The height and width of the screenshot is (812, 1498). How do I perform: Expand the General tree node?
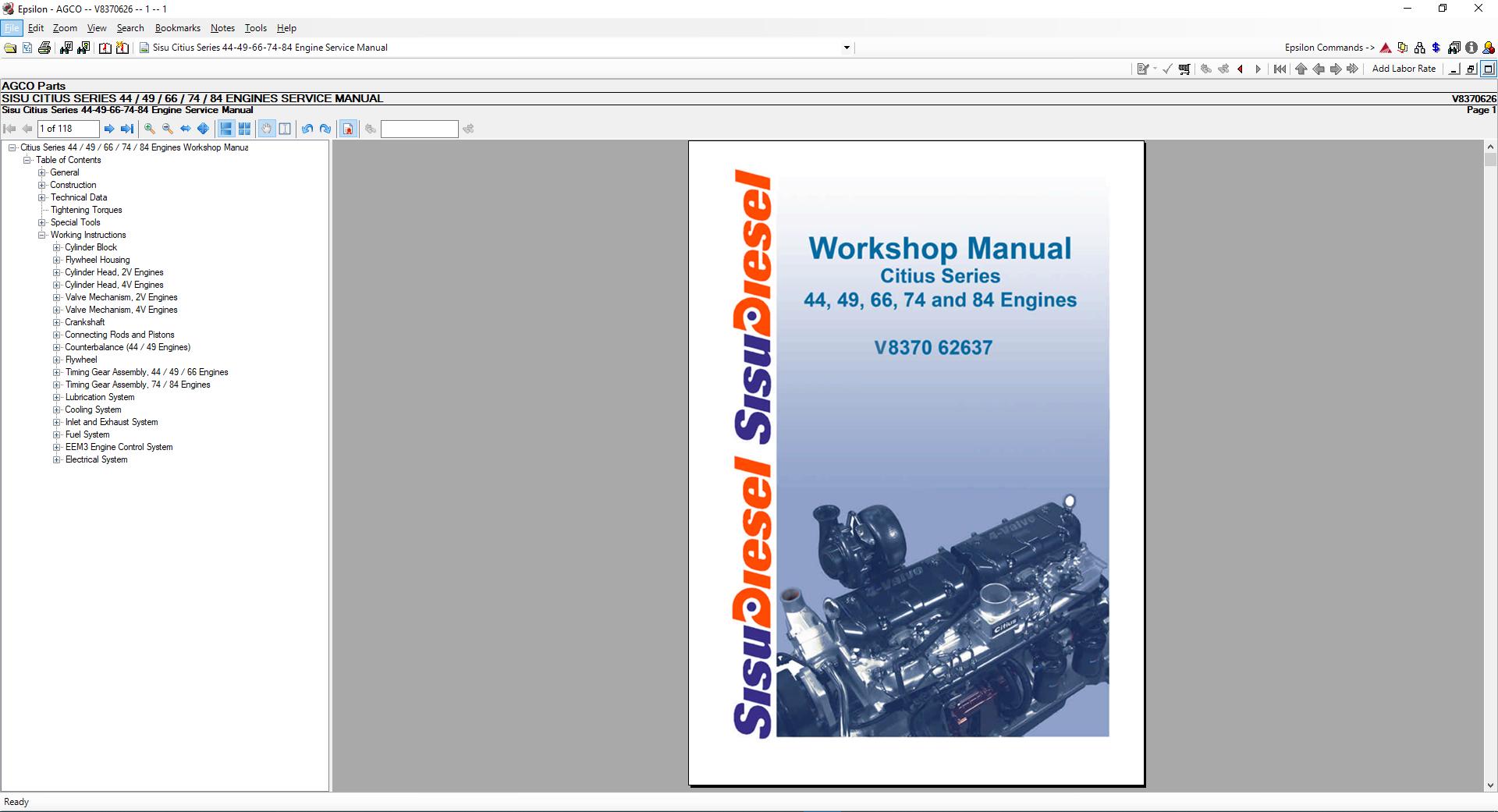(42, 172)
